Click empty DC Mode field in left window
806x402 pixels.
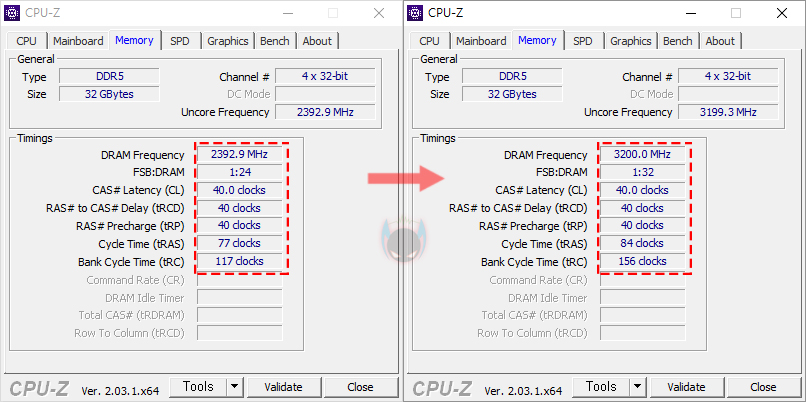pos(325,94)
